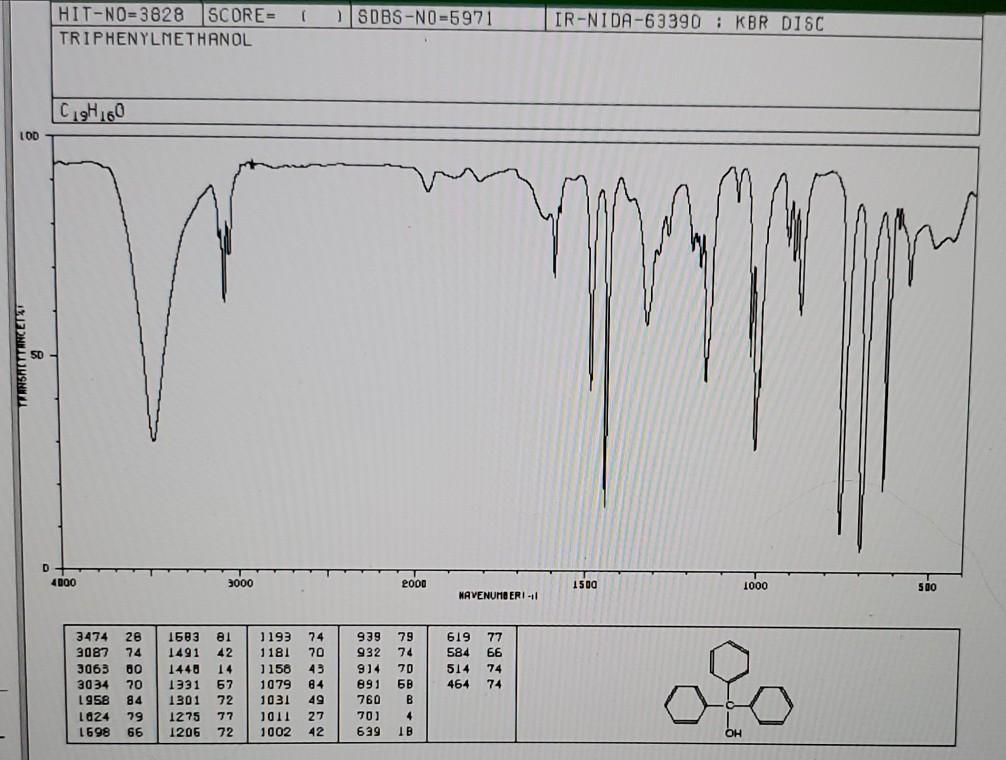The width and height of the screenshot is (1006, 760).
Task: Select the 1275 entry in peak table
Action: tap(200, 716)
